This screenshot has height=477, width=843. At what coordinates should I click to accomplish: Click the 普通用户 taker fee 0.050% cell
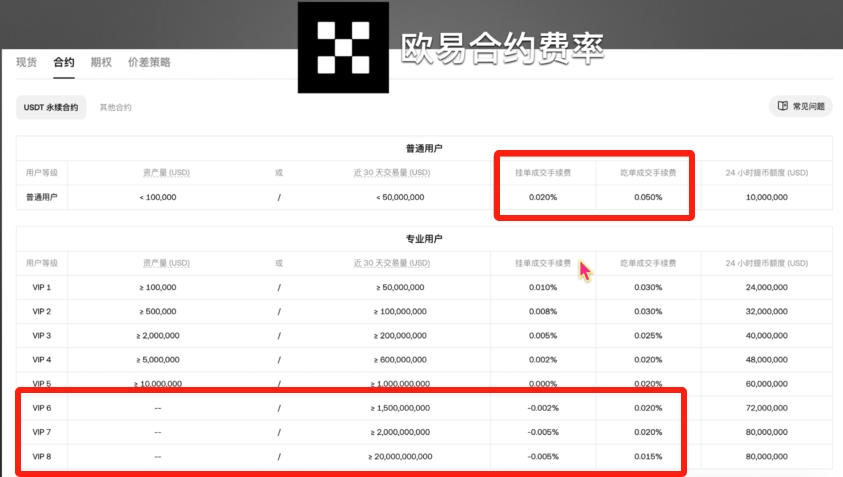pyautogui.click(x=648, y=197)
